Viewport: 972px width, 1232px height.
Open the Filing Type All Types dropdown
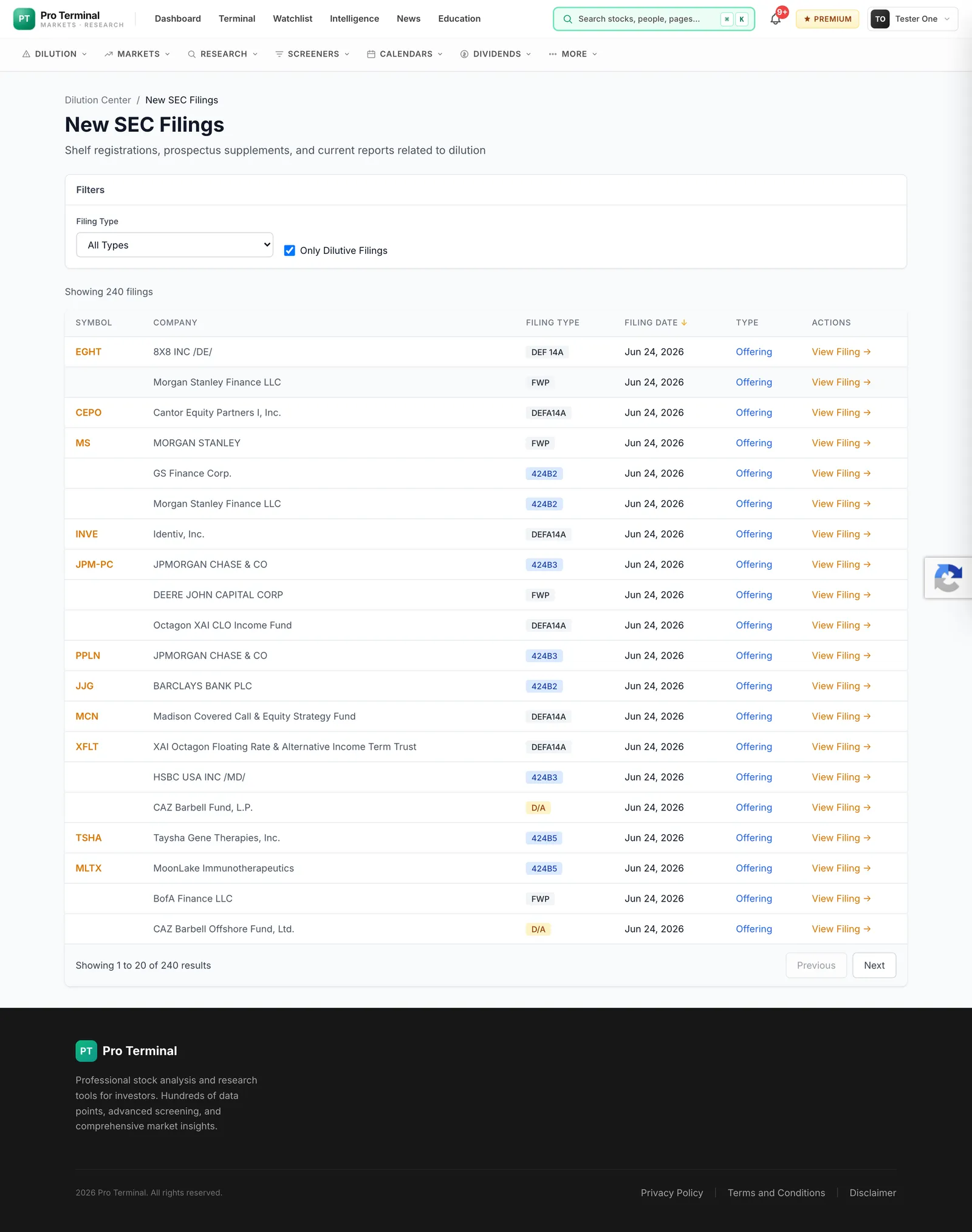coord(174,245)
